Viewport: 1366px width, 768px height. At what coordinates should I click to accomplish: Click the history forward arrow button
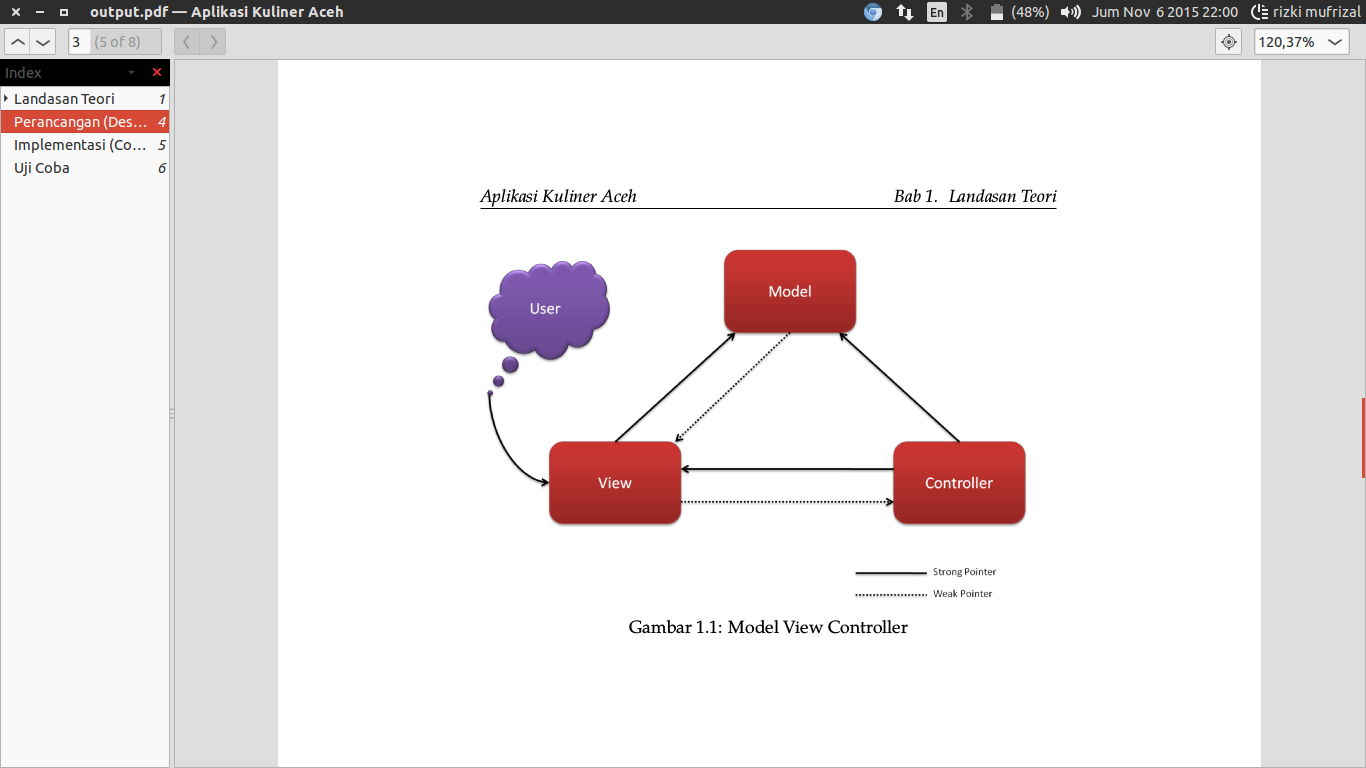[213, 42]
